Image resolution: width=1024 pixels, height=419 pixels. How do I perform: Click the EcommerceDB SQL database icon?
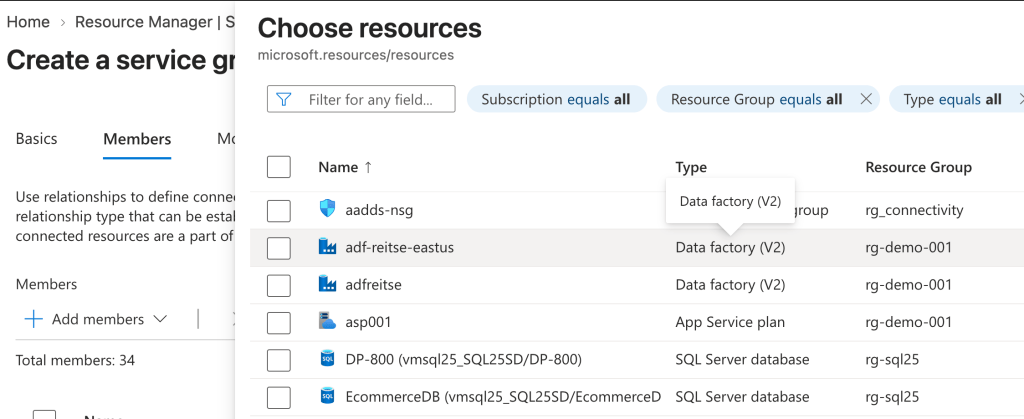click(x=327, y=396)
